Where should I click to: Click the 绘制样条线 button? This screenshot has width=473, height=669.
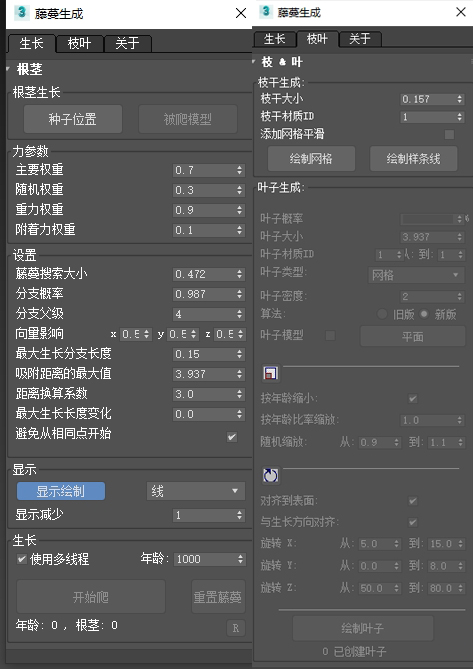(x=413, y=159)
